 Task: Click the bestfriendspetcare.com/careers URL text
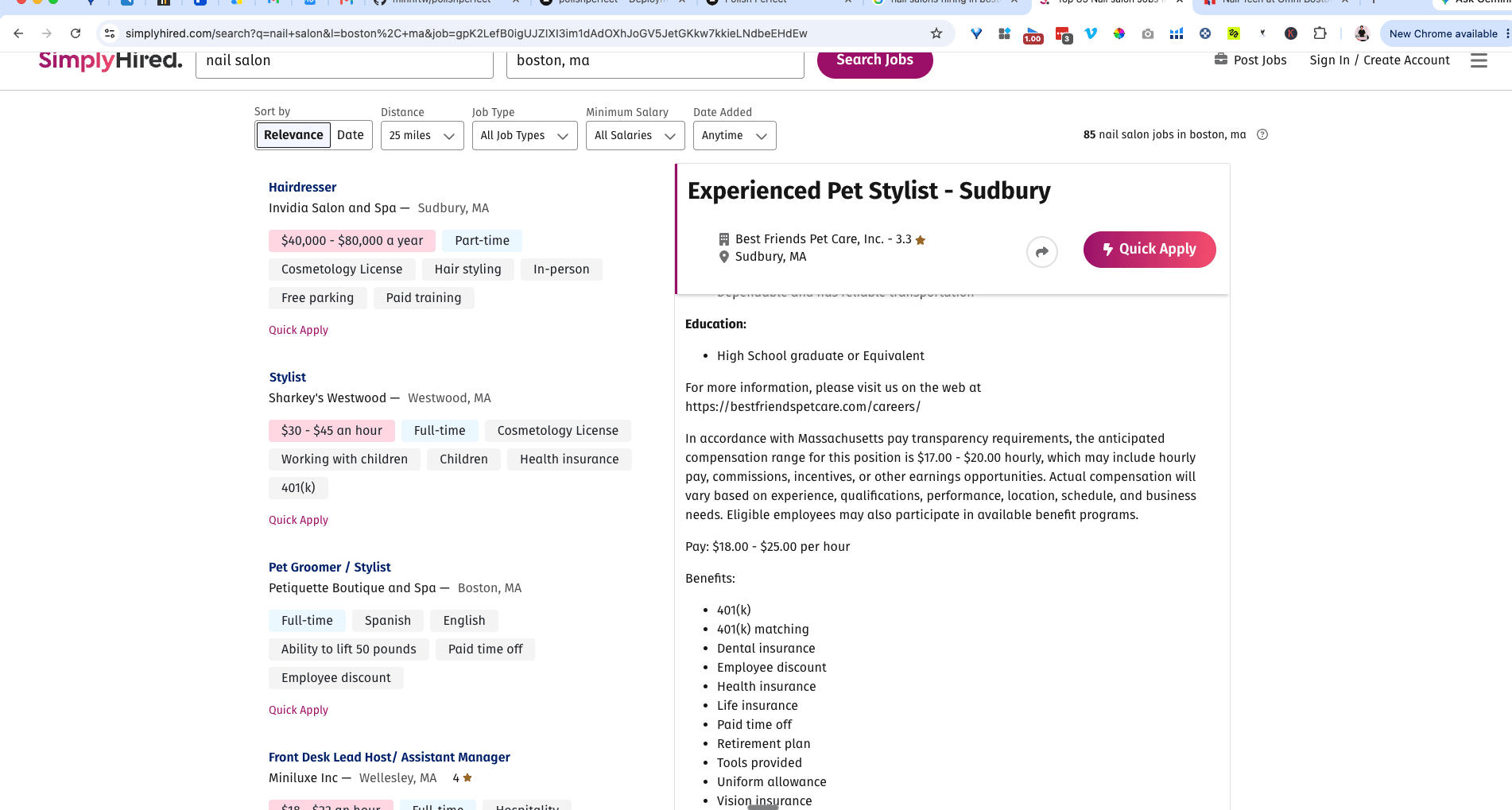803,407
